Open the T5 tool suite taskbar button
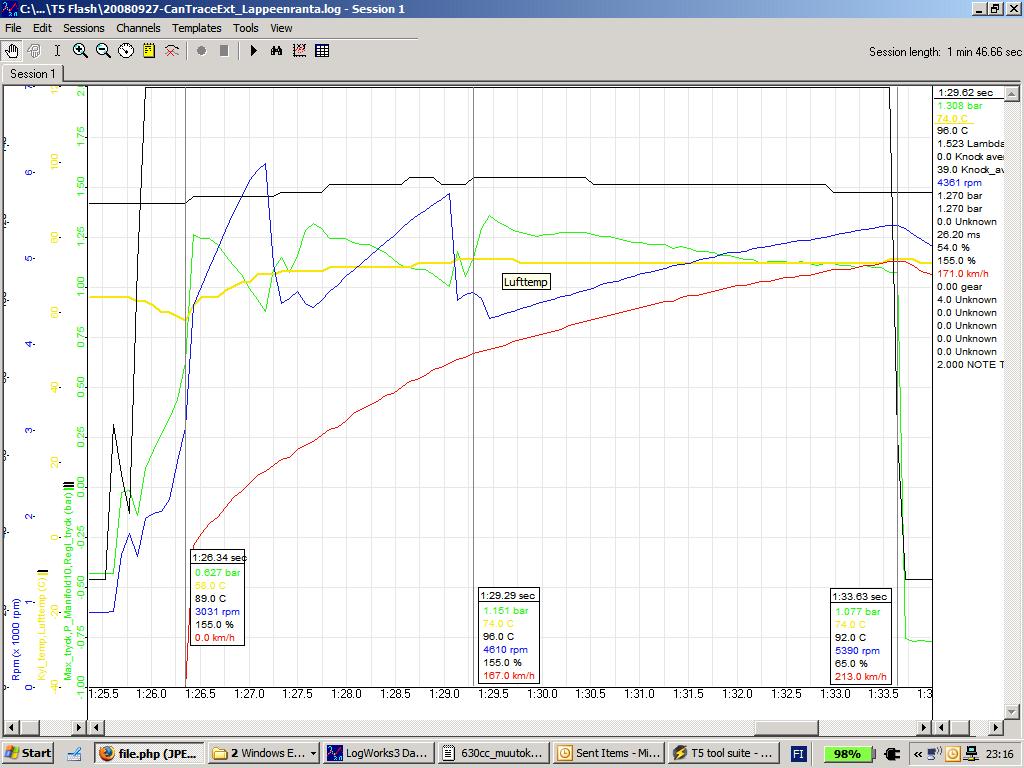The image size is (1024, 768). click(724, 754)
